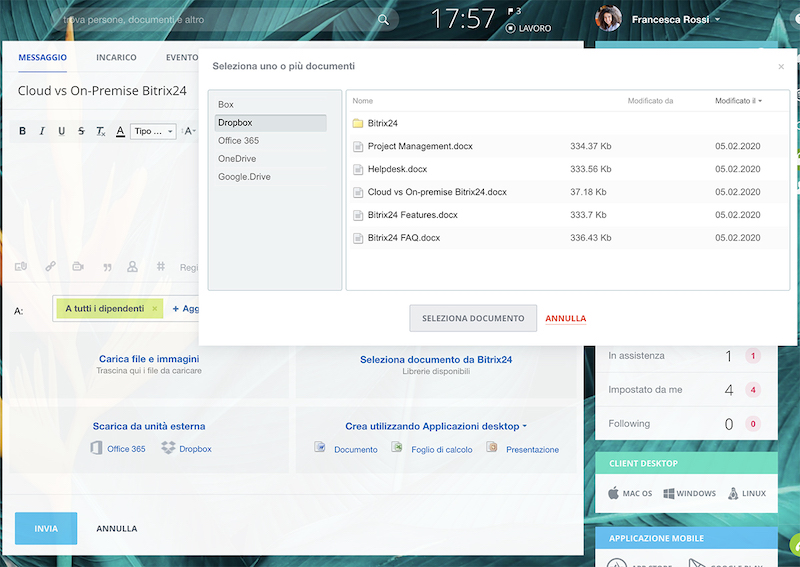Open text color picker in editor
Screen dimensions: 800x567
coord(120,131)
